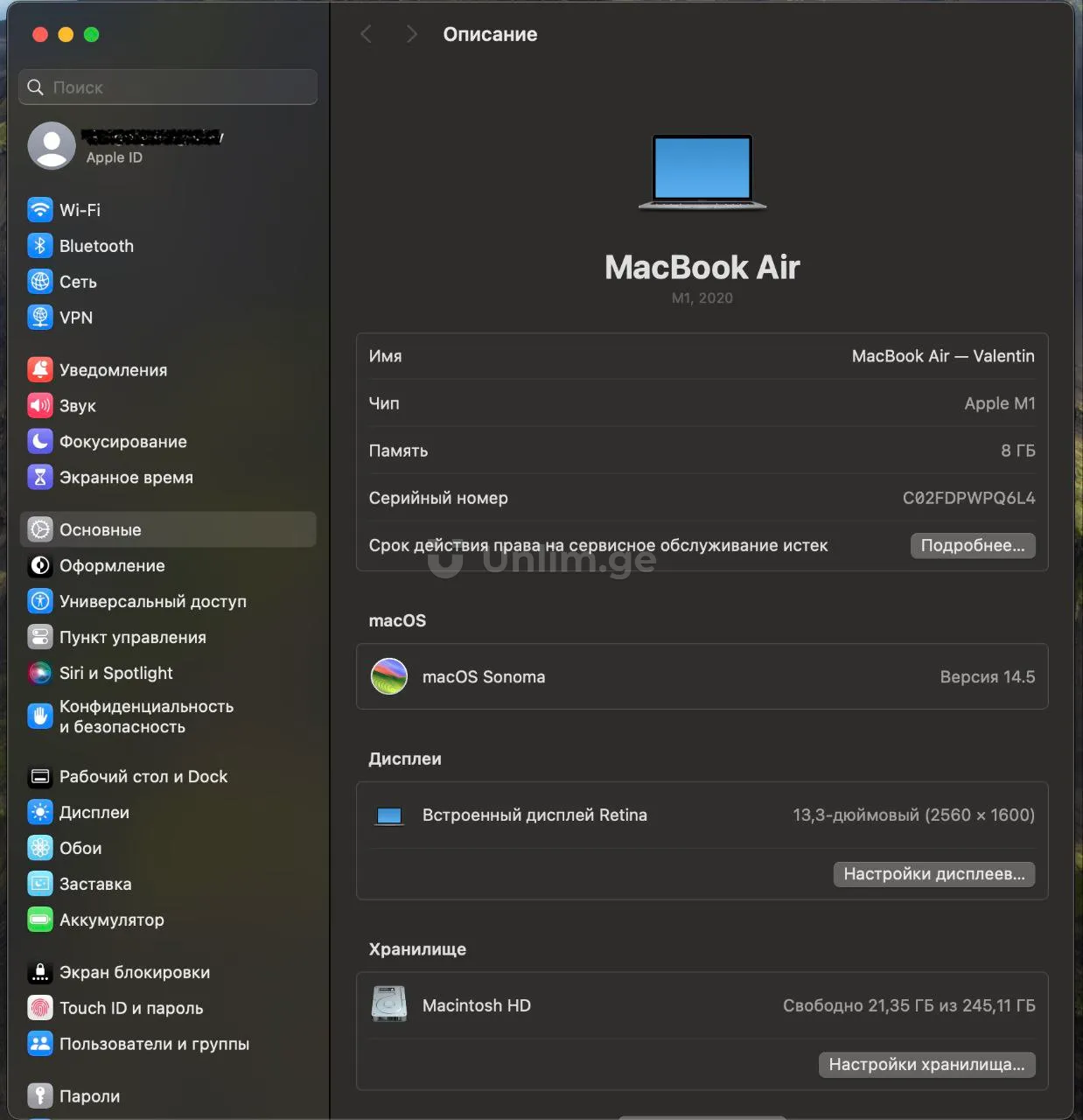Open Пункт управления icon
Image resolution: width=1083 pixels, height=1120 pixels.
pyautogui.click(x=40, y=638)
